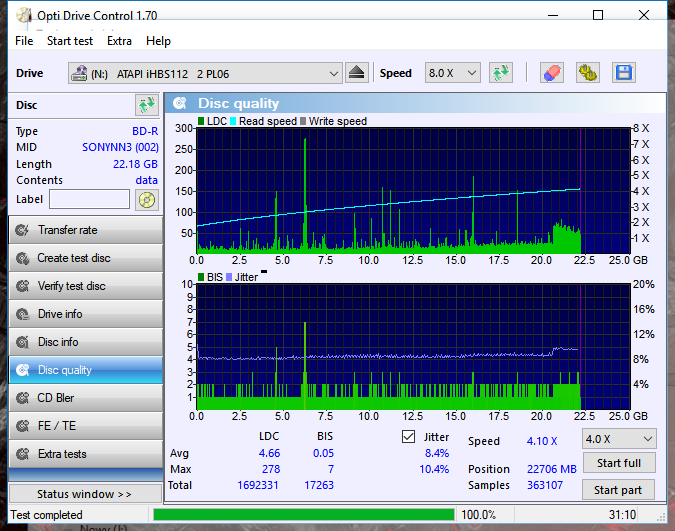The width and height of the screenshot is (675, 531).
Task: Toggle the Jitter checkbox
Action: click(x=408, y=437)
